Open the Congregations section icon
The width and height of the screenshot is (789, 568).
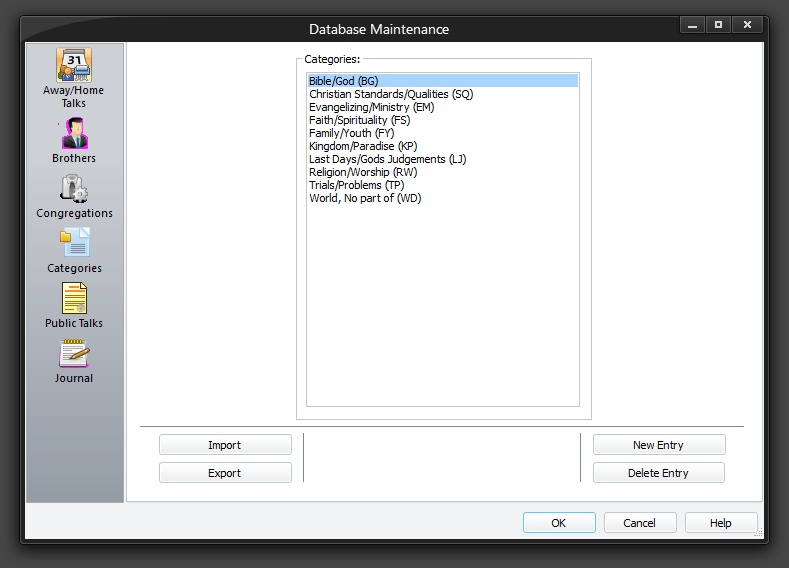point(74,189)
